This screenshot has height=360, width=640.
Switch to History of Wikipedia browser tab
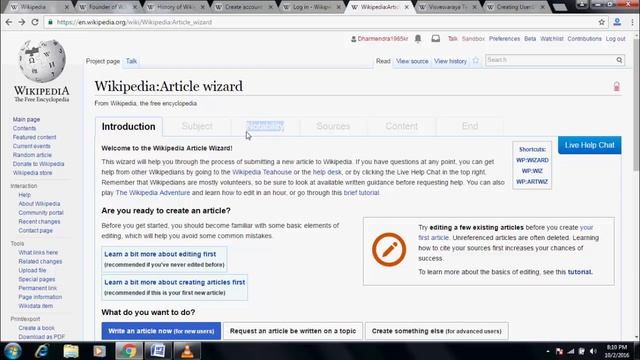tap(177, 7)
